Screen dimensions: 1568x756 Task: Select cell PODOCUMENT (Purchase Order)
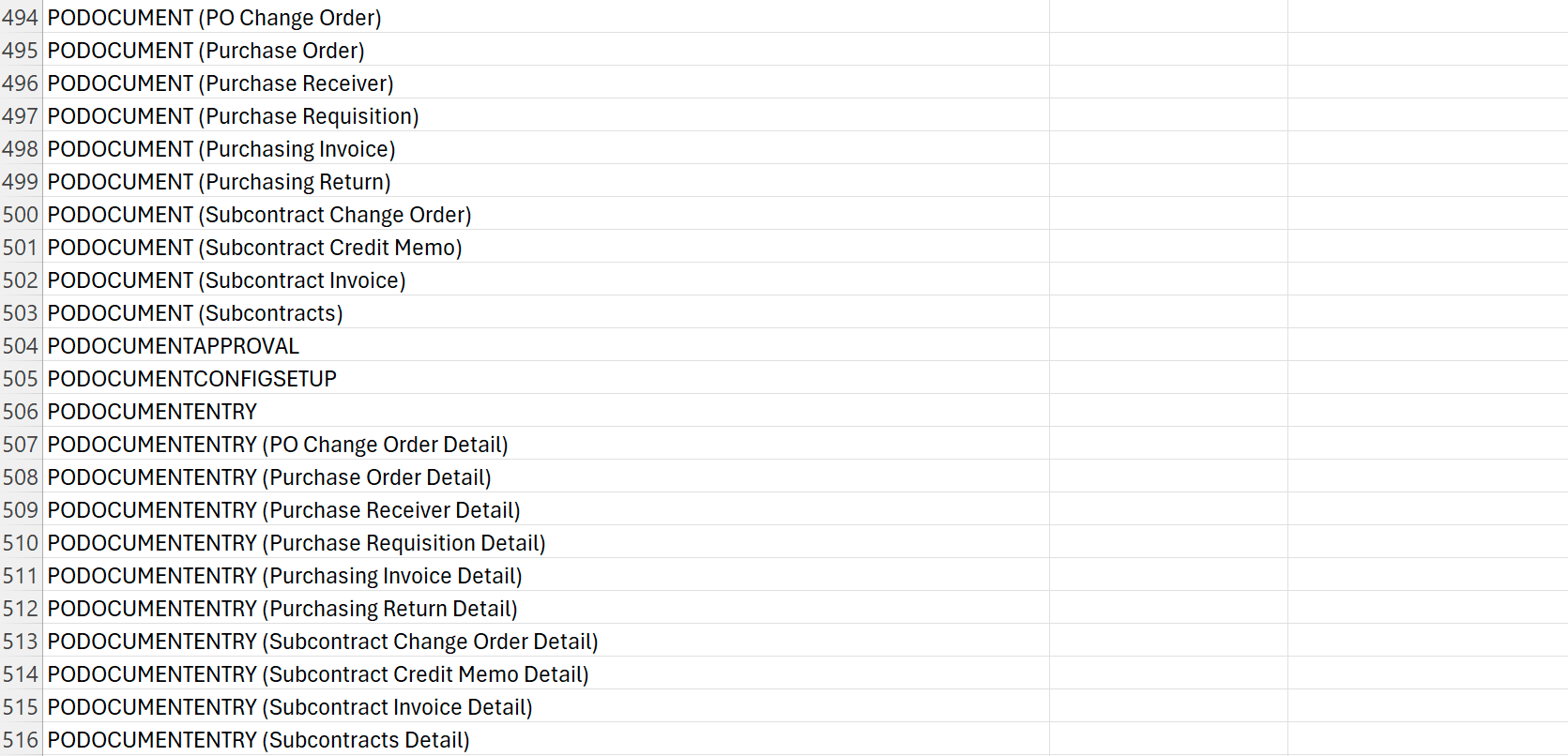546,50
